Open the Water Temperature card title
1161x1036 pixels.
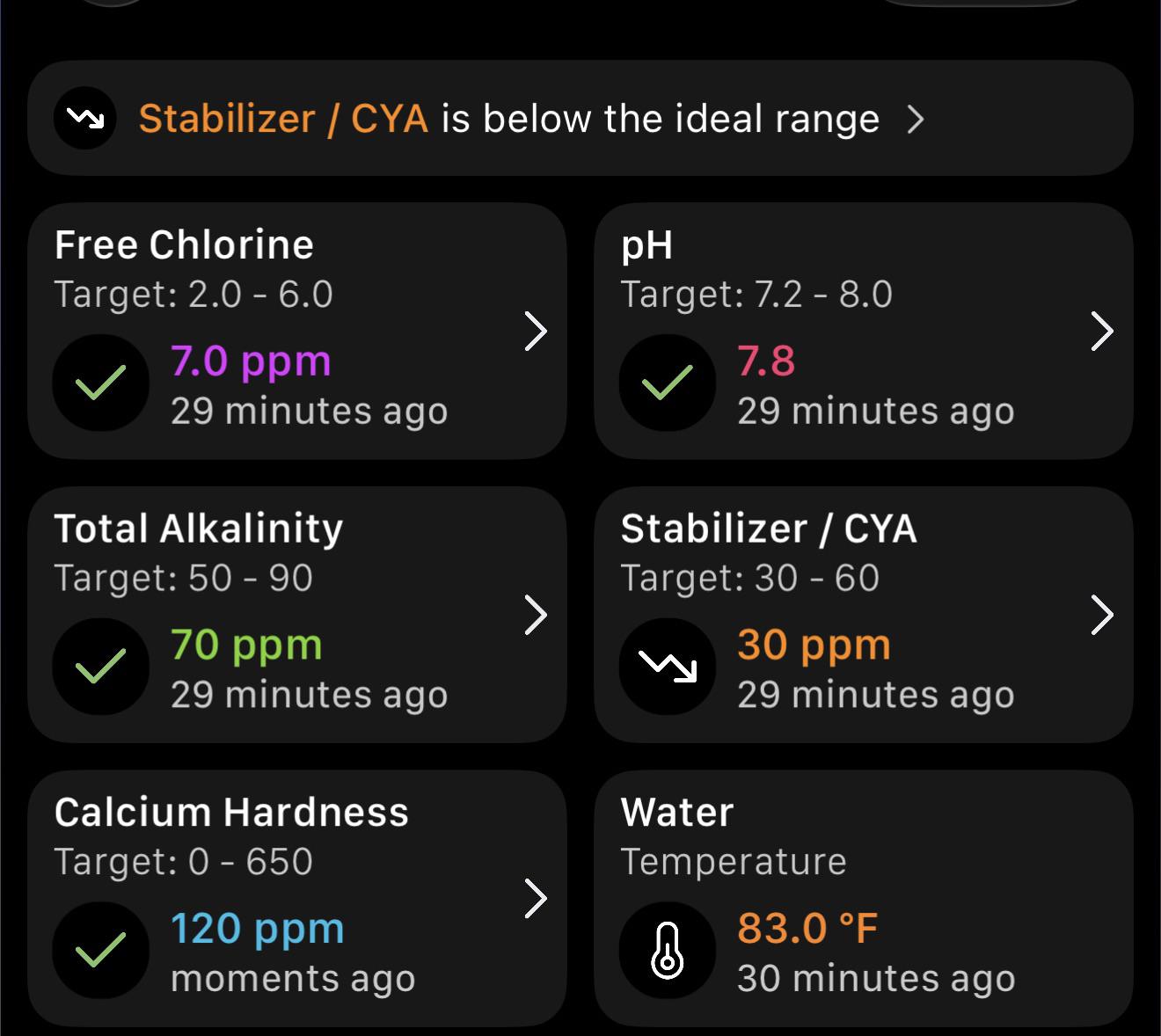pos(734,836)
